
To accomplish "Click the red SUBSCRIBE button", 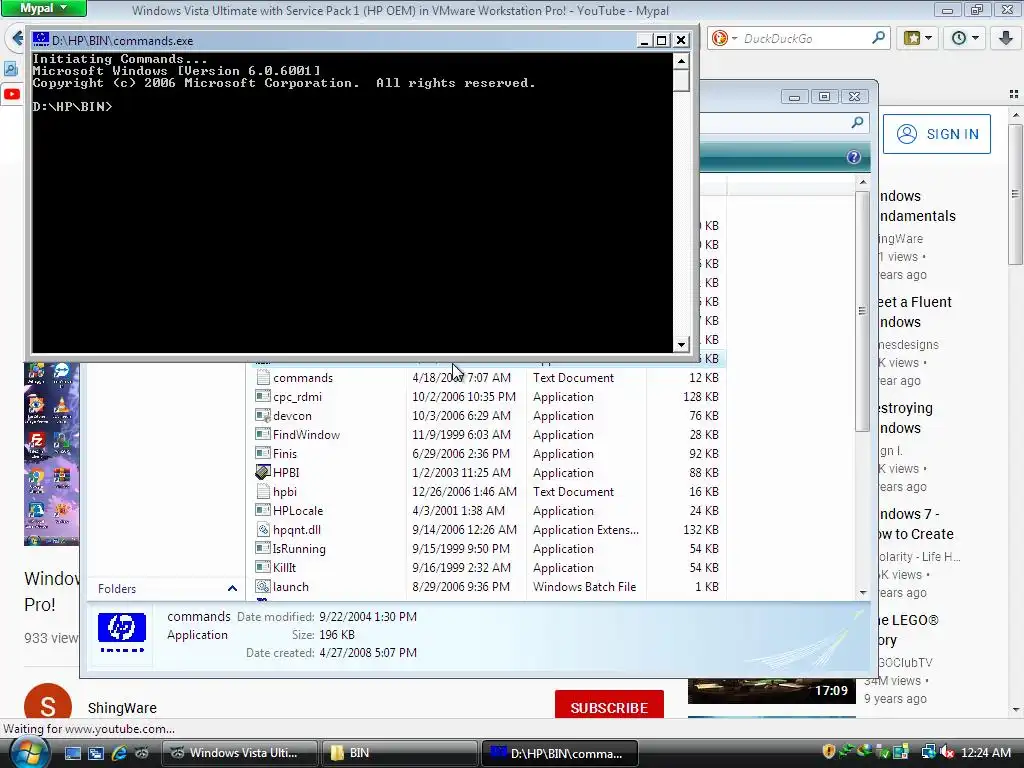I will coord(609,707).
